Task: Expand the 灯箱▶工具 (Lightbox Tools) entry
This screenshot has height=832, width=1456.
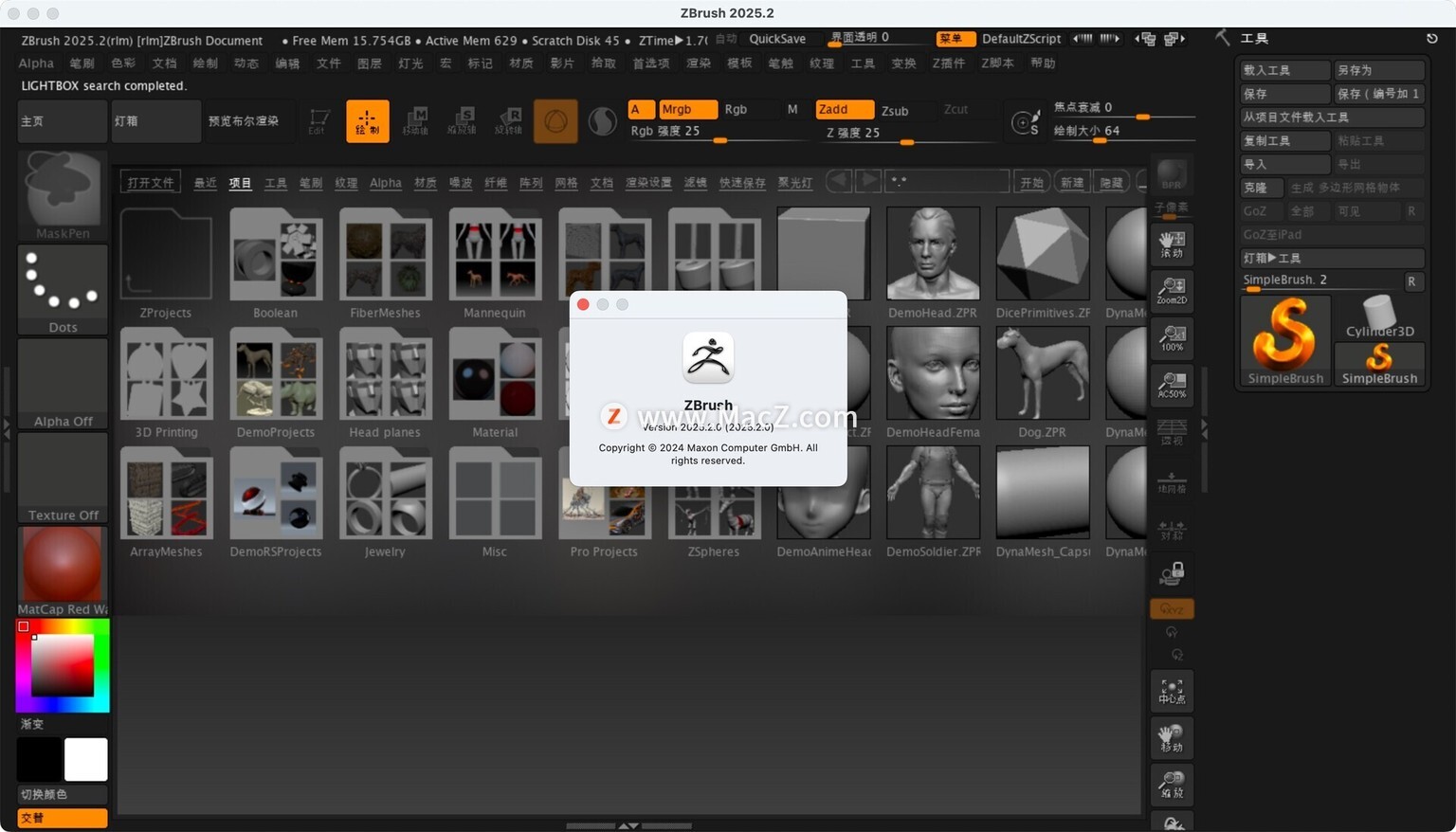Action: 1332,258
